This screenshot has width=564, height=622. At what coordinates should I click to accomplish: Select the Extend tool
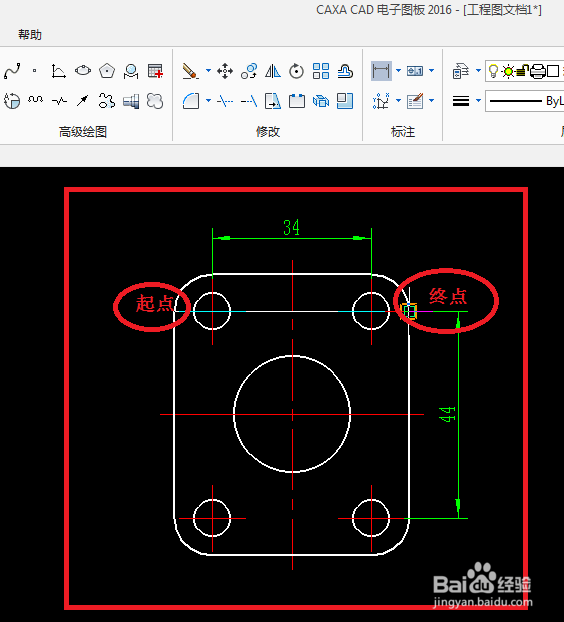tap(249, 102)
